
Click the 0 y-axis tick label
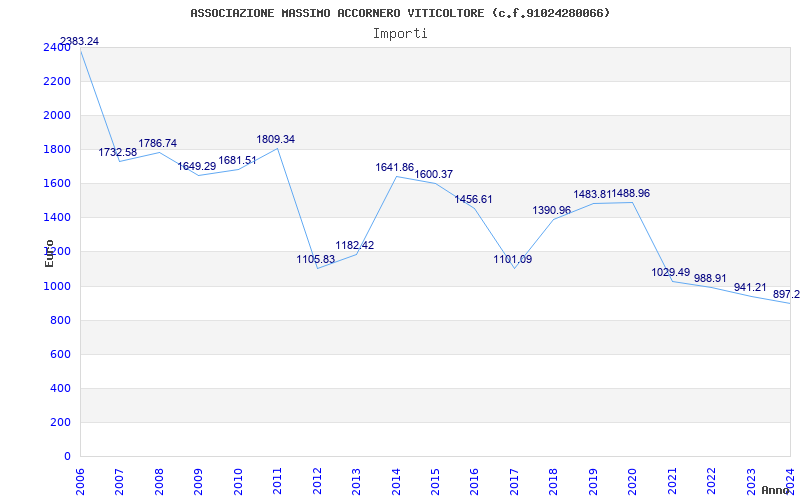click(x=67, y=457)
